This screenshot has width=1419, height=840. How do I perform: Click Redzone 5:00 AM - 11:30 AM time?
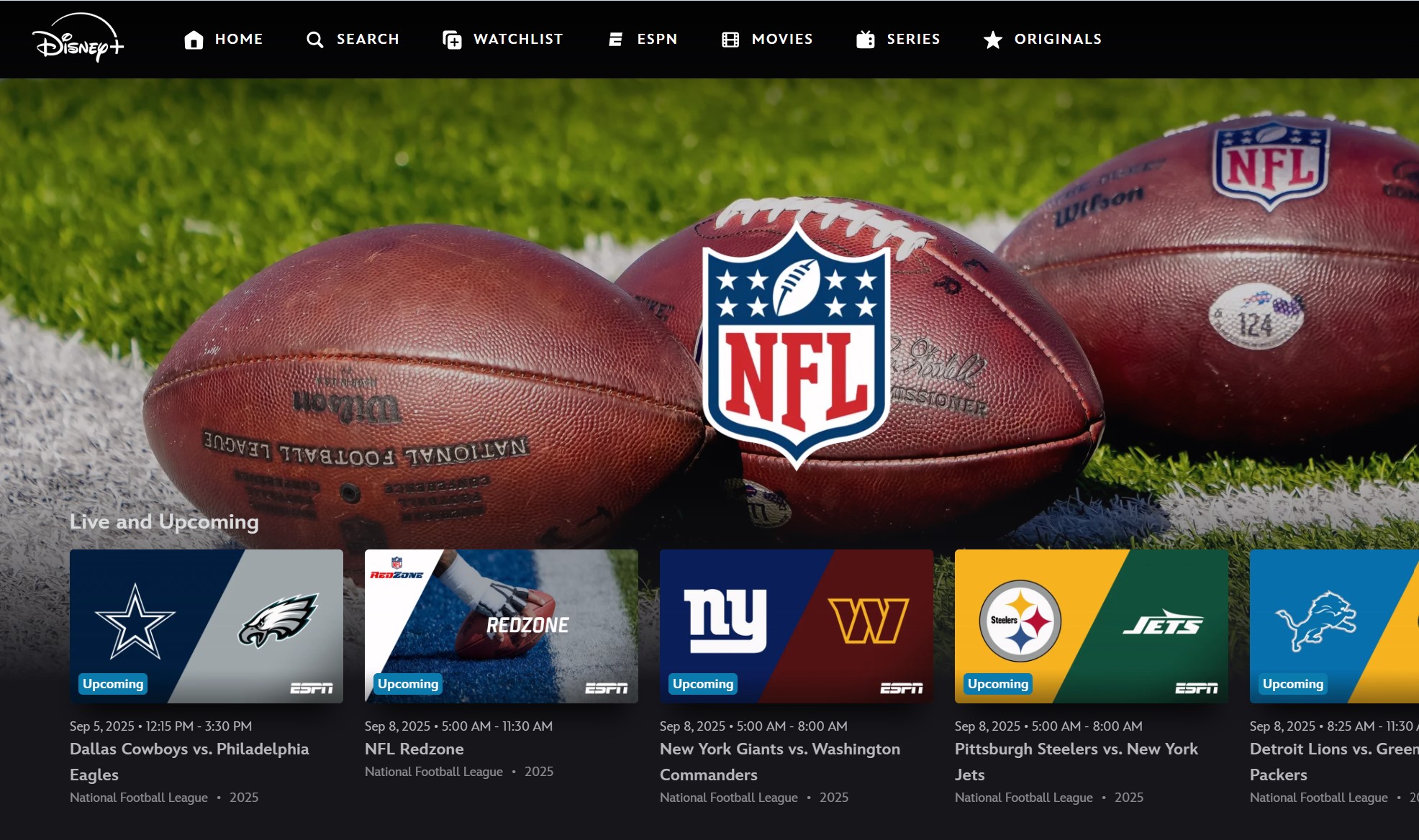click(x=497, y=726)
